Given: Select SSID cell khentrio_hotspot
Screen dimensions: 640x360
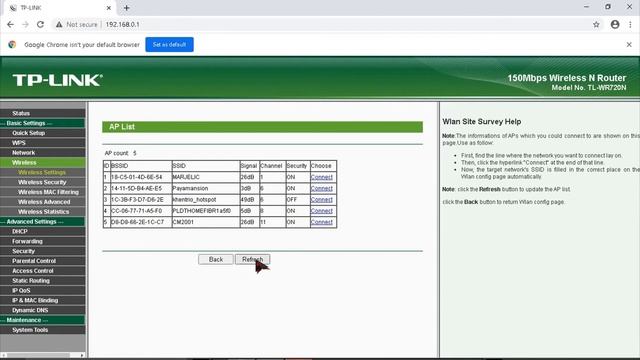Looking at the screenshot, I should [205, 200].
